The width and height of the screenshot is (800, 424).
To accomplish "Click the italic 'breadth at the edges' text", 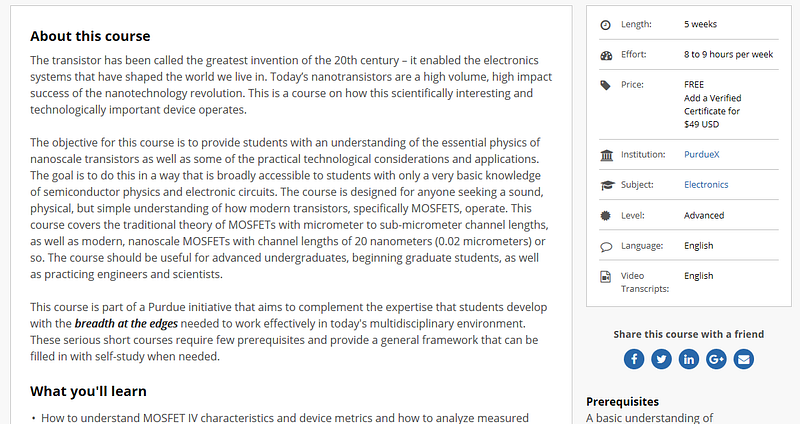I will [126, 323].
